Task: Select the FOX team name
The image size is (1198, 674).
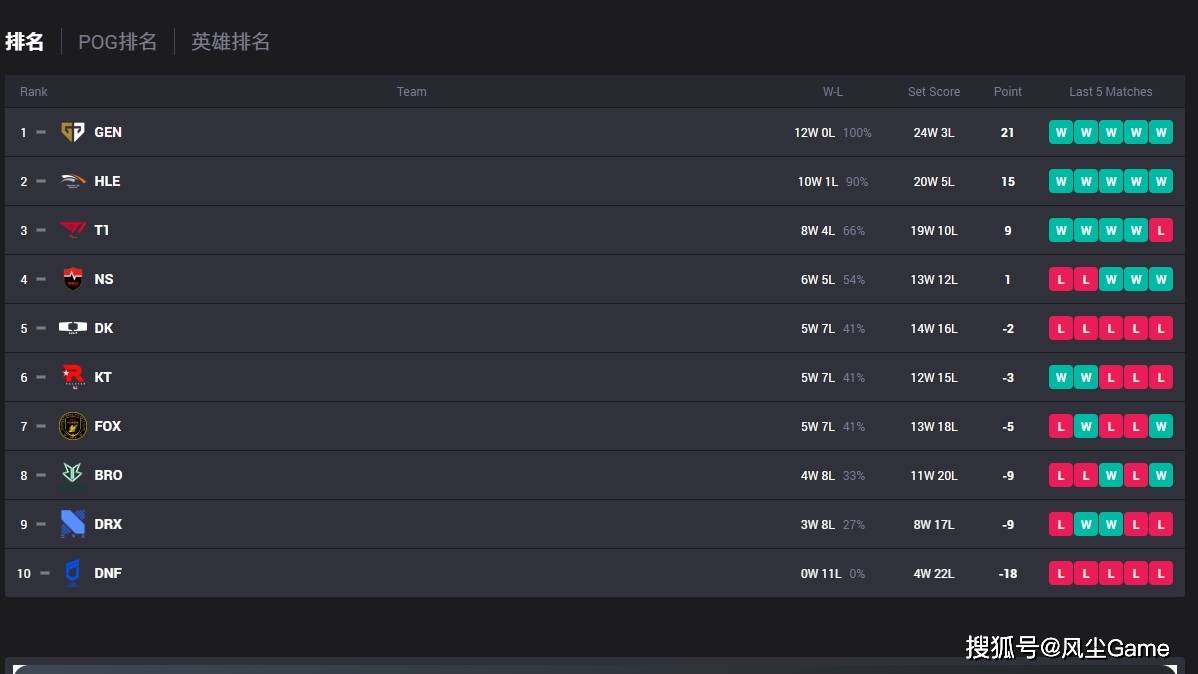Action: click(x=108, y=426)
